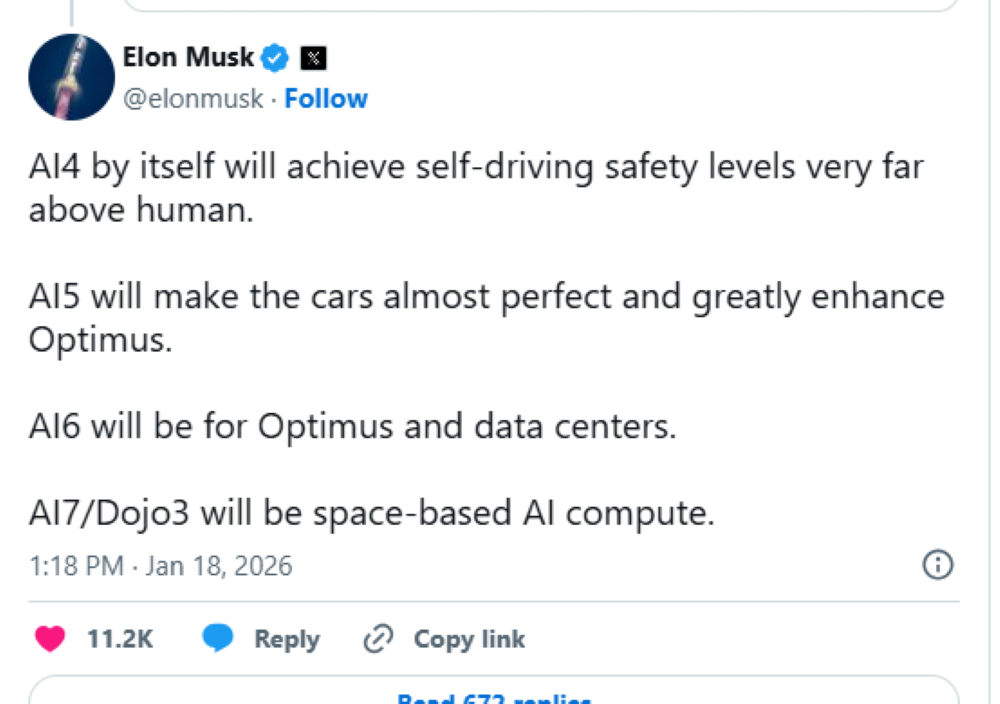Click the blue reply speech bubble icon
The image size is (1000, 704).
click(x=218, y=639)
